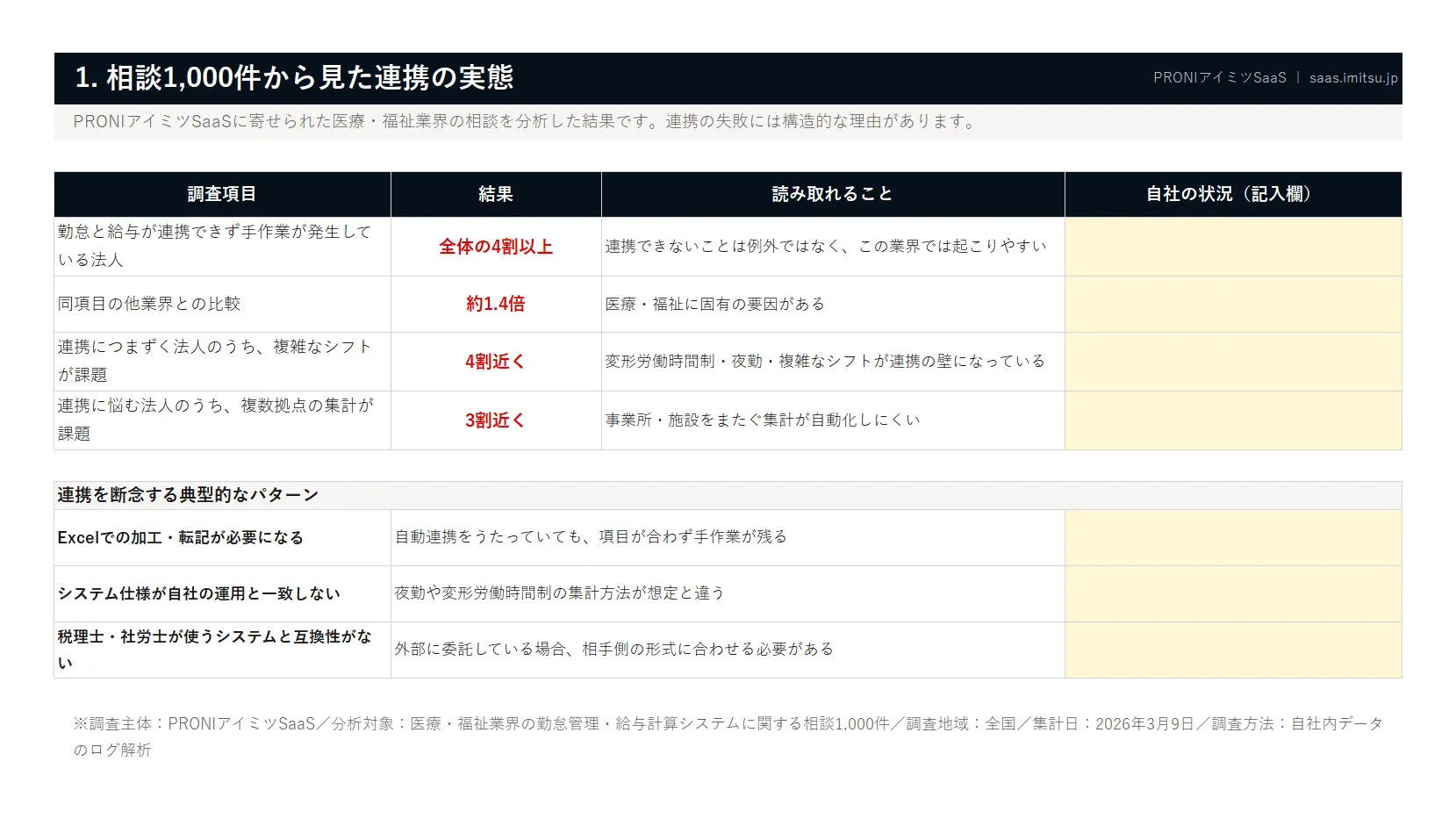This screenshot has width=1456, height=819.
Task: Click yellow entry field in '約1.4倍' row
Action: (1233, 304)
